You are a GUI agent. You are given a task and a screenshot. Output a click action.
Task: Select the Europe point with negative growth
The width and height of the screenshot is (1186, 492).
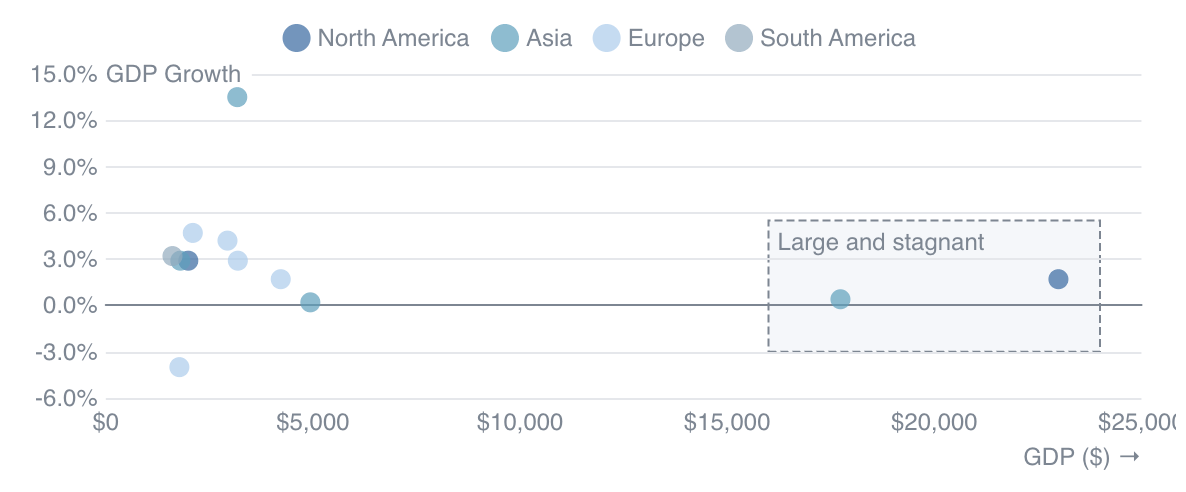click(x=179, y=367)
